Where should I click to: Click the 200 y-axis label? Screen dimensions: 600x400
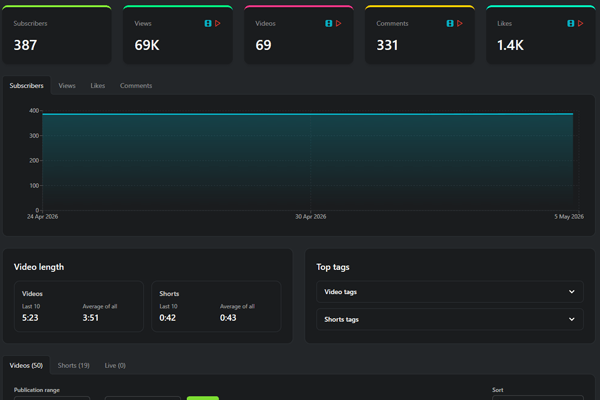pyautogui.click(x=34, y=160)
